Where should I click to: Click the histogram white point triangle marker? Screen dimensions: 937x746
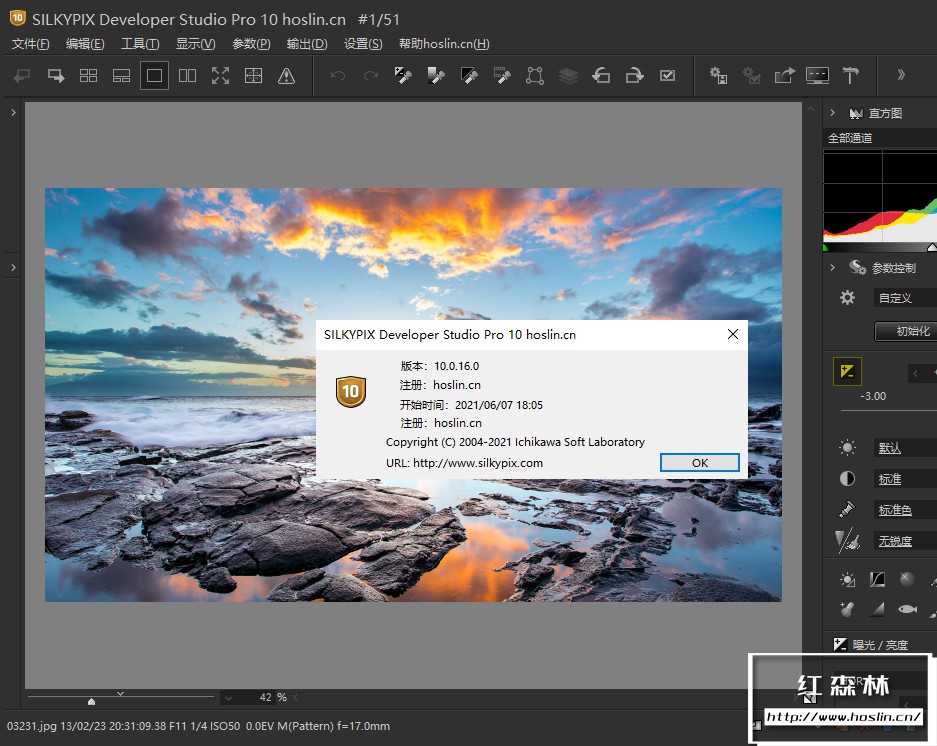pyautogui.click(x=932, y=247)
